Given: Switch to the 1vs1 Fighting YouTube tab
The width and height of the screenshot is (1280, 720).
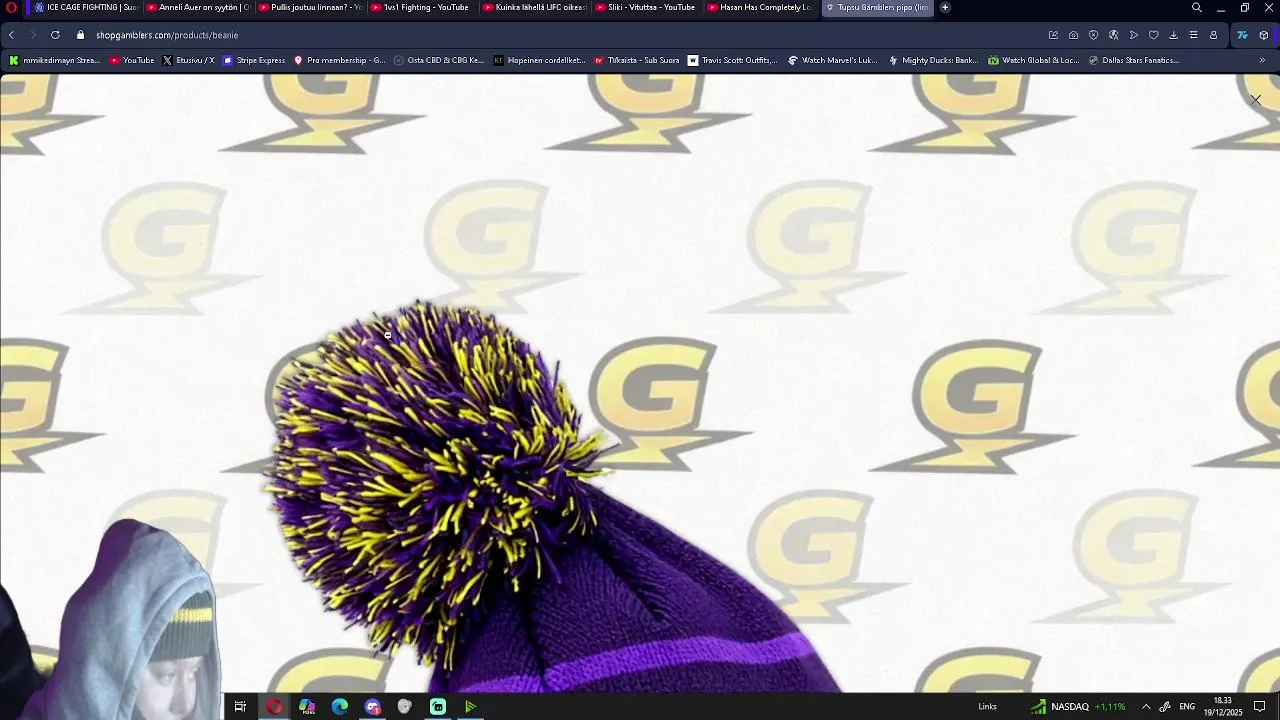Looking at the screenshot, I should click(423, 7).
